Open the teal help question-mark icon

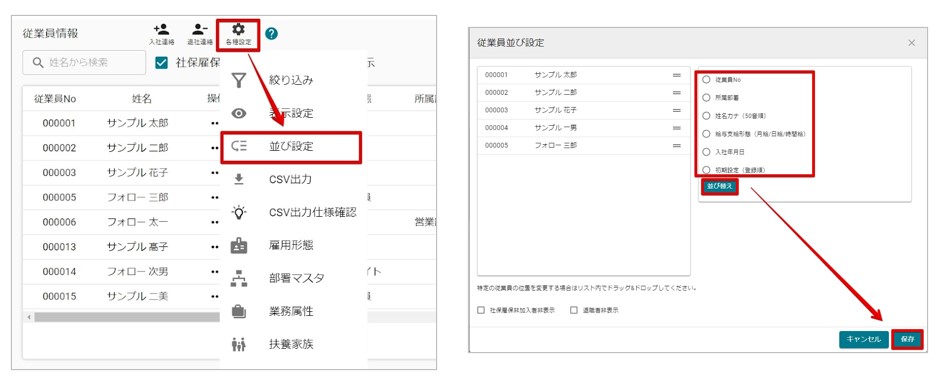click(271, 34)
